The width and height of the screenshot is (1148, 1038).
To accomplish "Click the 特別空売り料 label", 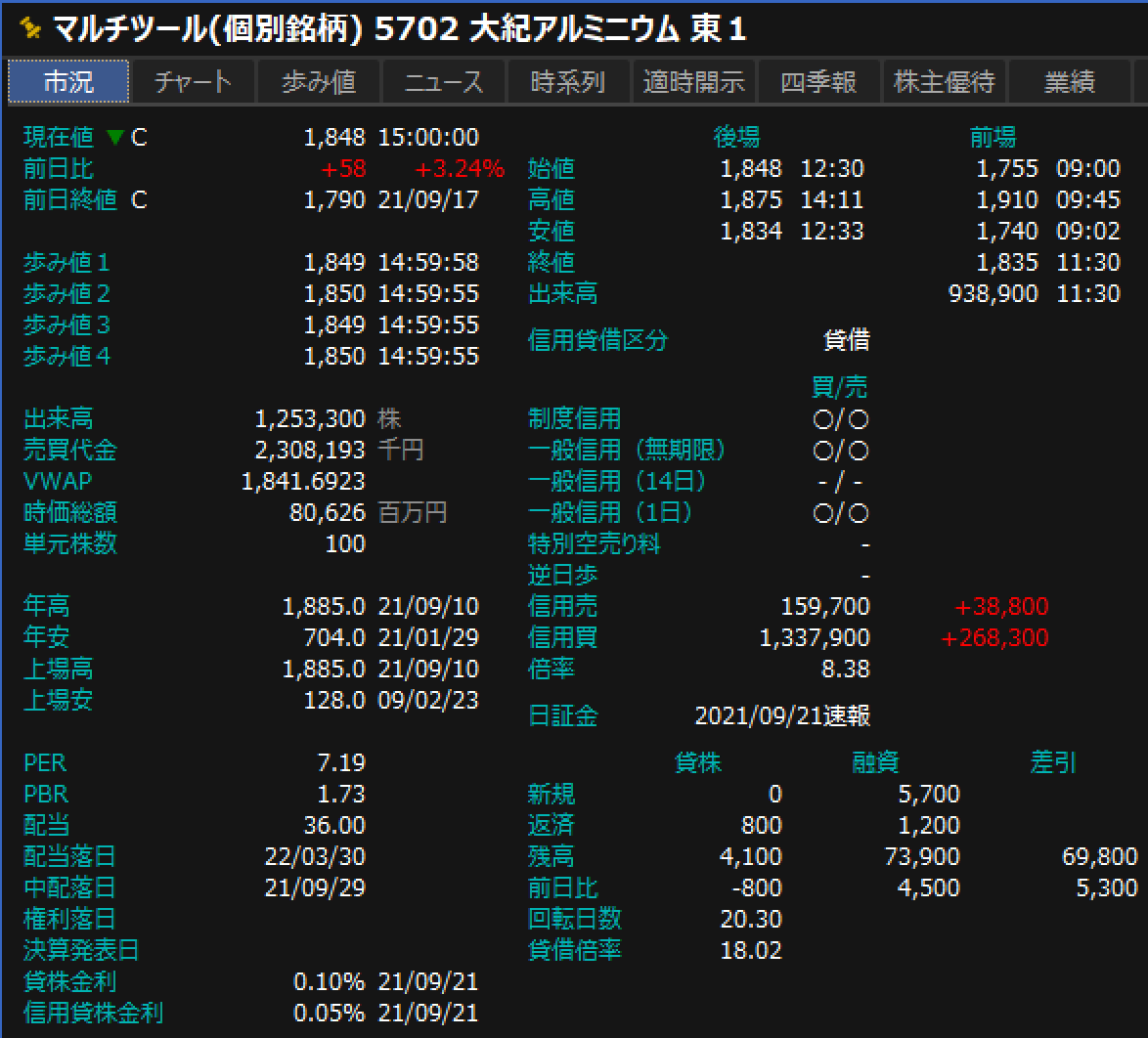I will coord(594,543).
